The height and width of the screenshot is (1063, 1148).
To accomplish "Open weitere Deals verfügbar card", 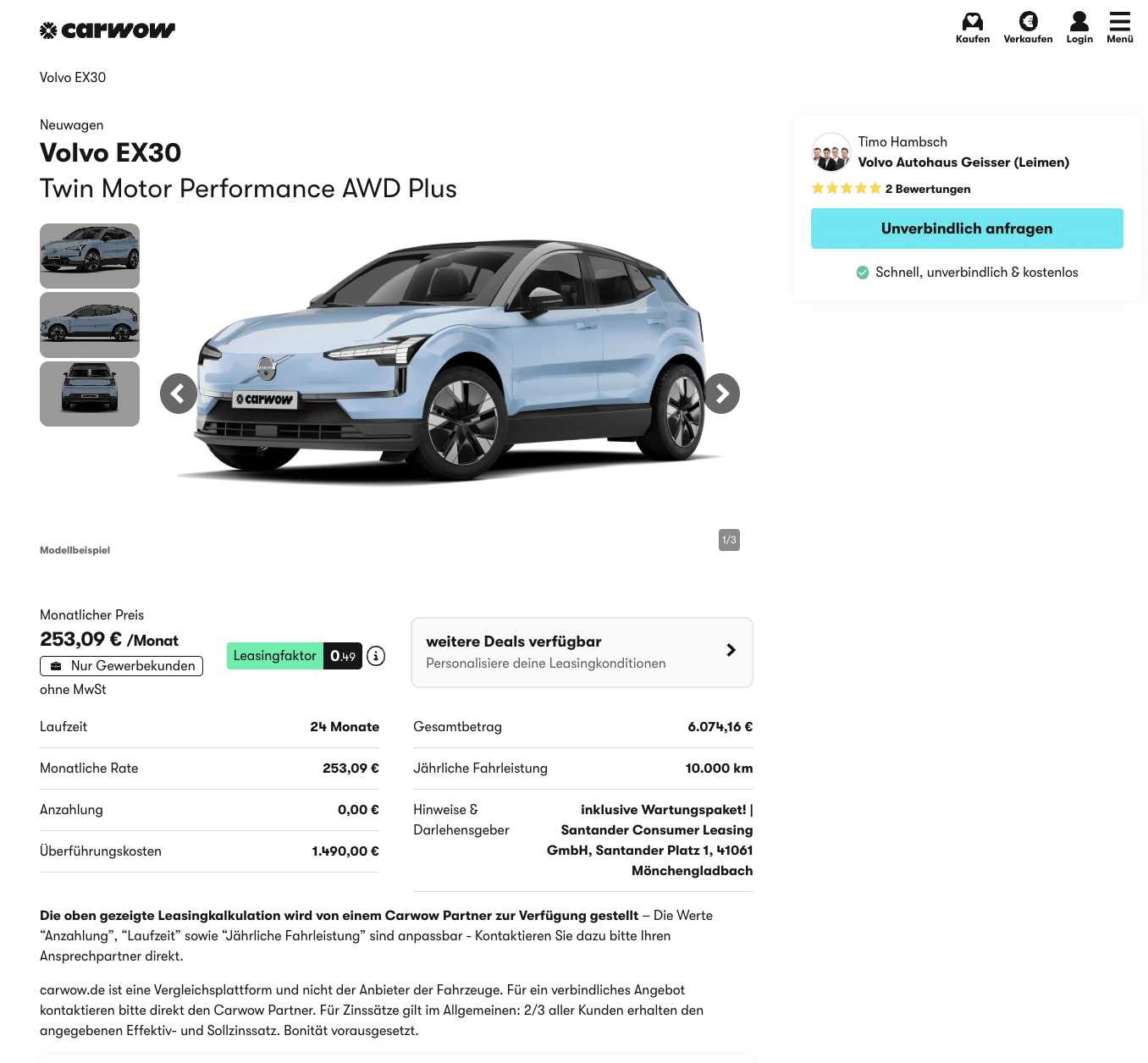I will click(x=582, y=653).
